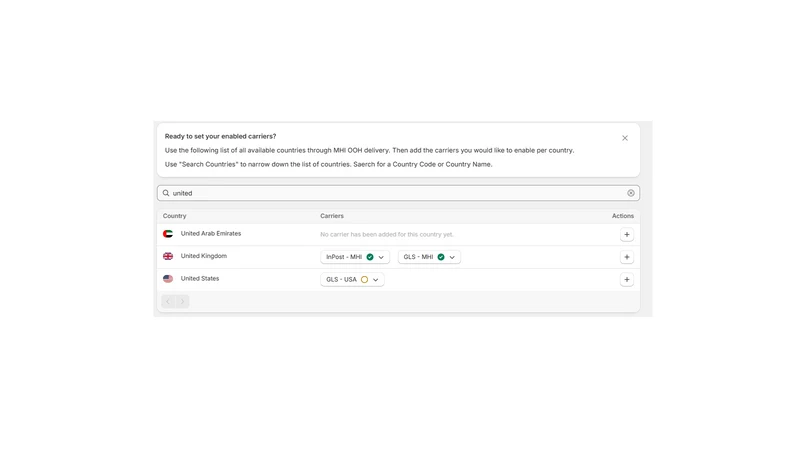Screen dimensions: 800x450
Task: Select the 'United States' country name
Action: (x=199, y=279)
